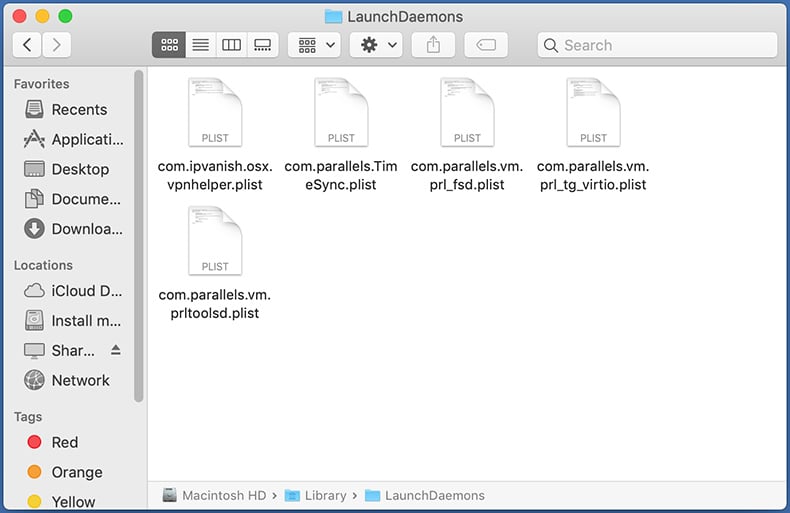Select the Orange tag
The height and width of the screenshot is (513, 790).
pyautogui.click(x=65, y=472)
